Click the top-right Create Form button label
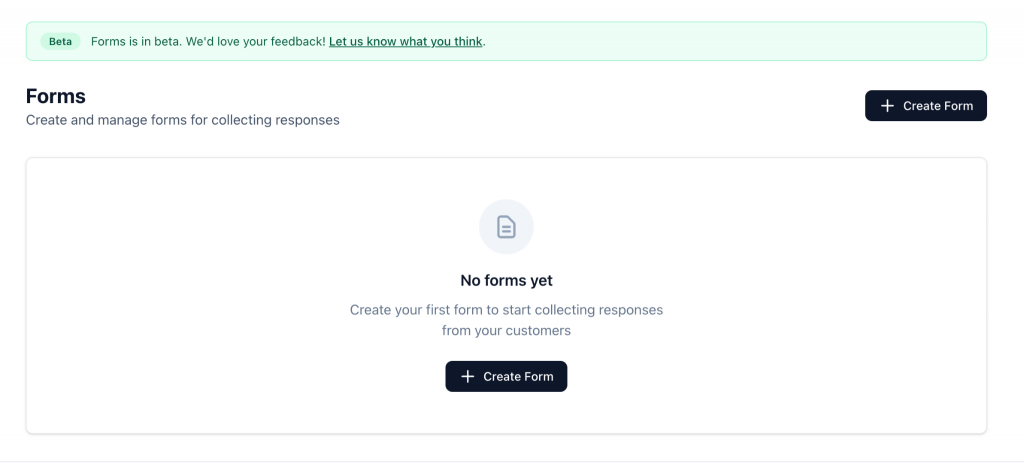The height and width of the screenshot is (463, 1024). tap(938, 106)
